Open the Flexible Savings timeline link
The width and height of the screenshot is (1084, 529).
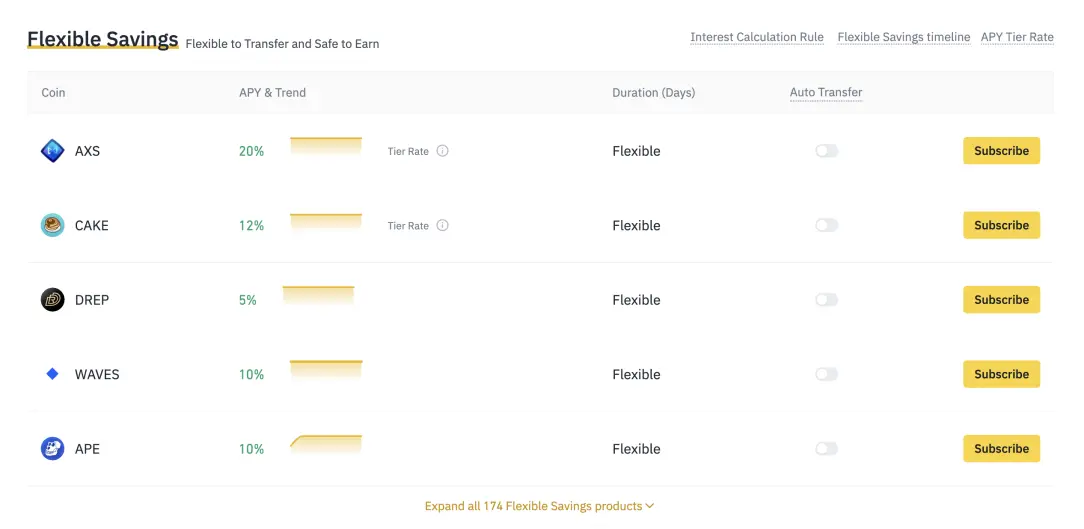pyautogui.click(x=904, y=37)
